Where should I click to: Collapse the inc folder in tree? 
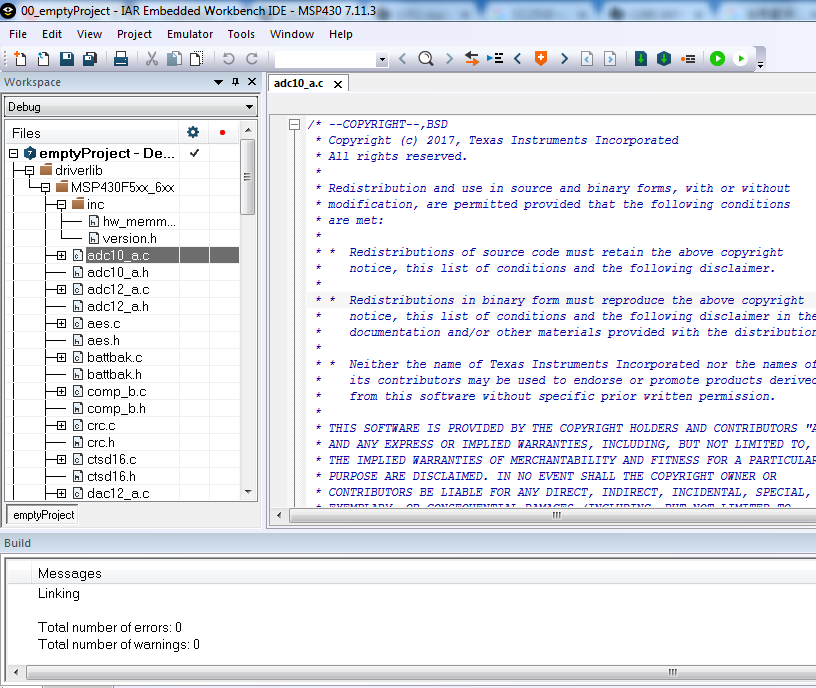point(62,205)
